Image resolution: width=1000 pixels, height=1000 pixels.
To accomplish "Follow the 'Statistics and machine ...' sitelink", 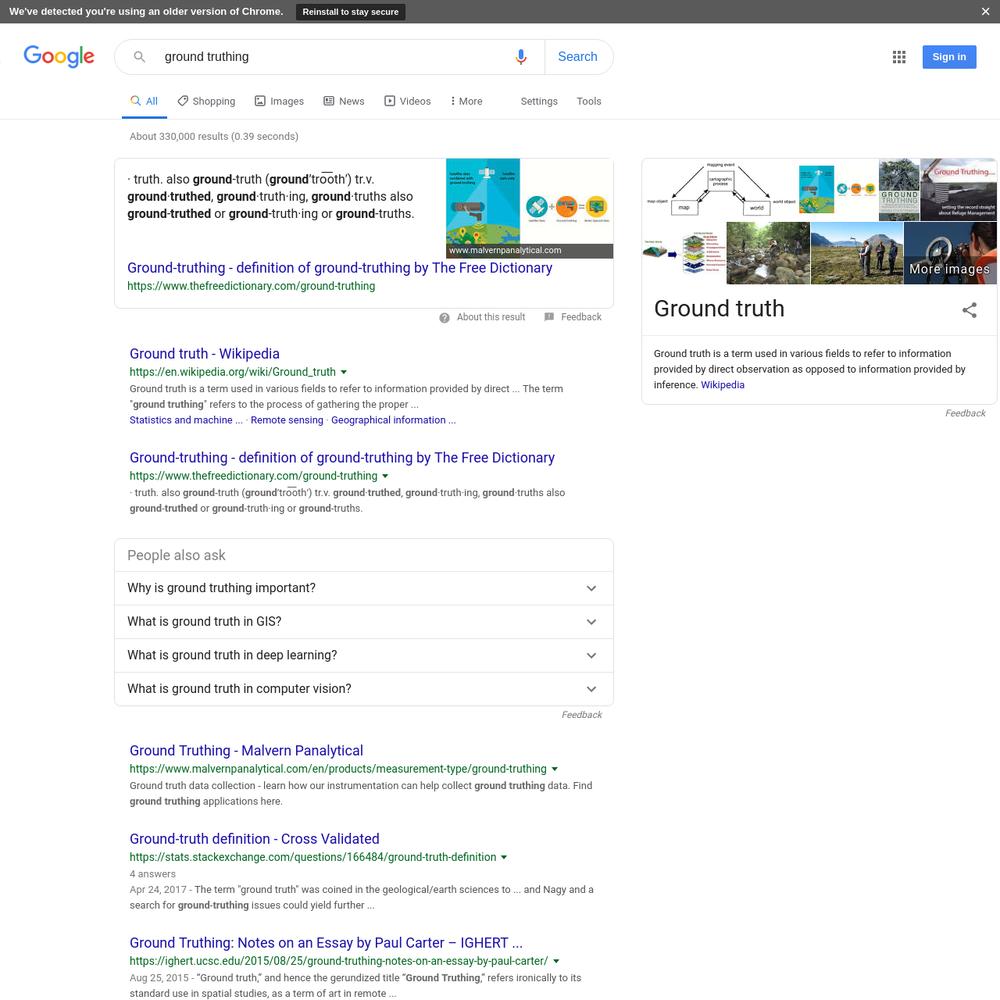I will point(186,420).
